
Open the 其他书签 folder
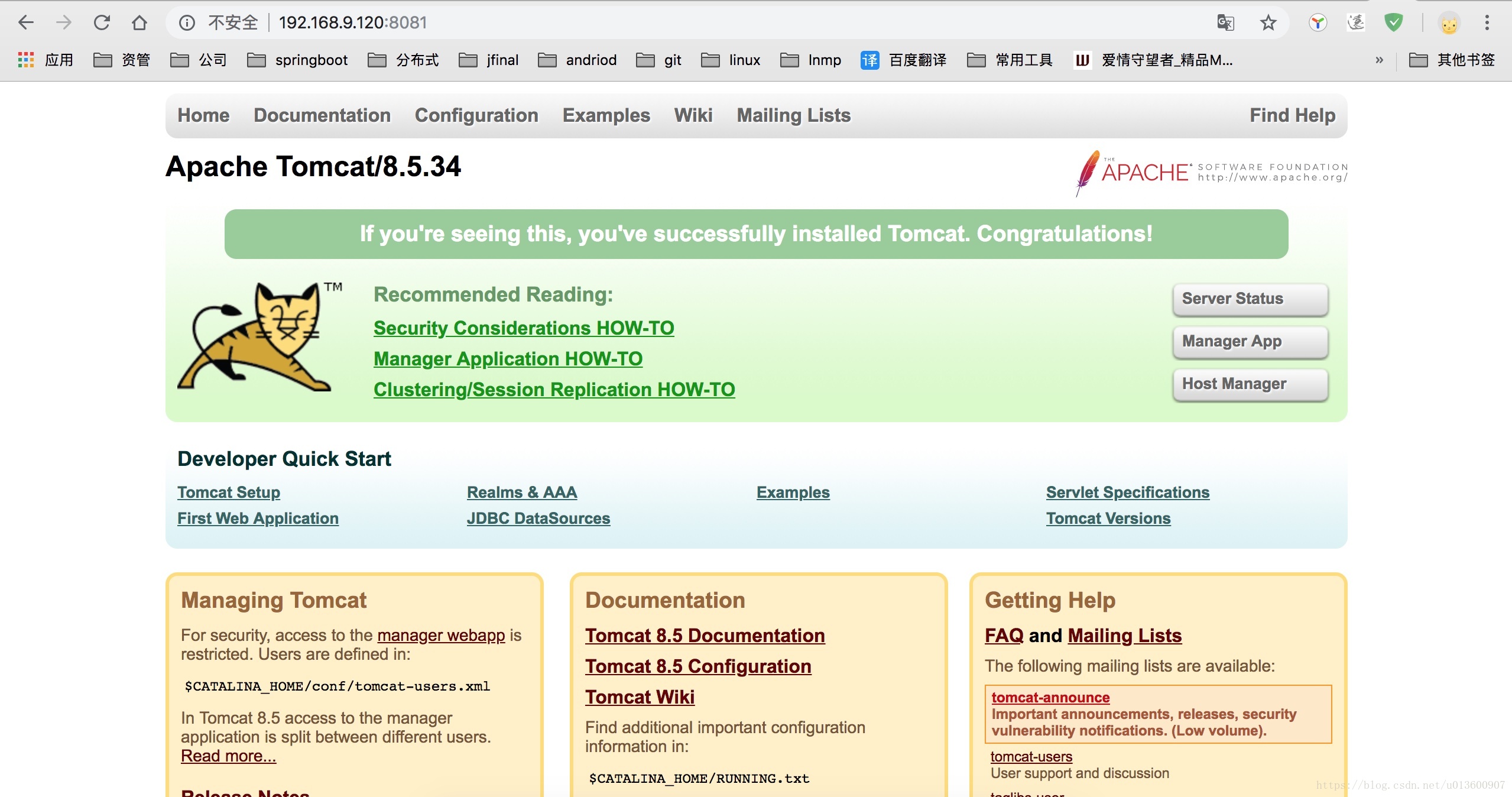(x=1452, y=60)
